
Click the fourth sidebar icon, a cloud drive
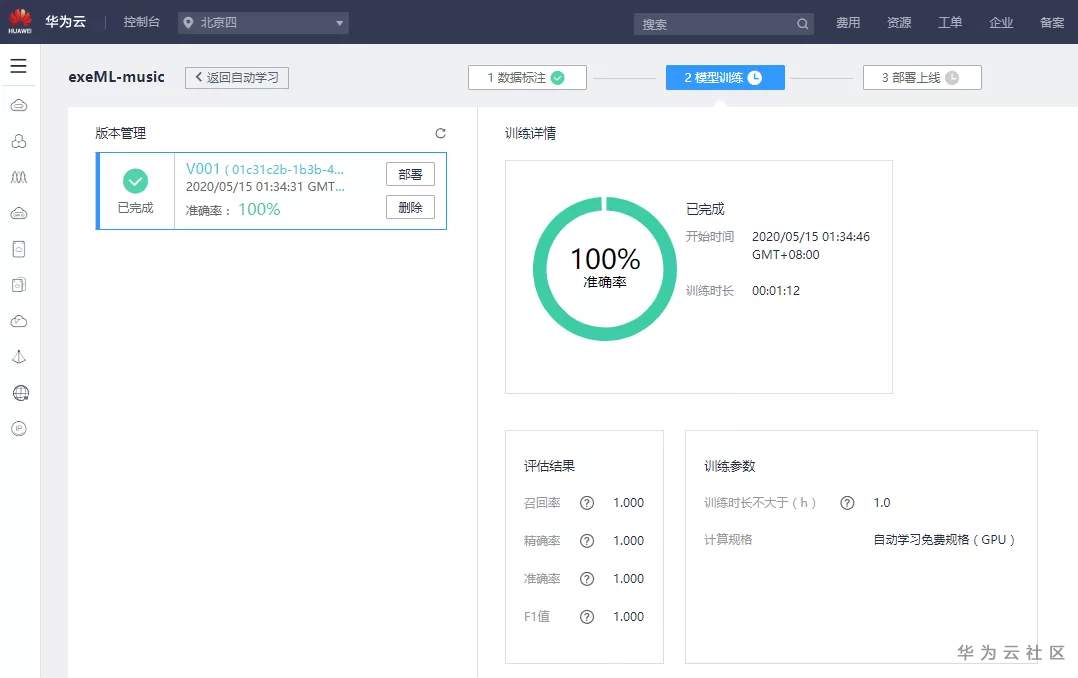[x=19, y=213]
